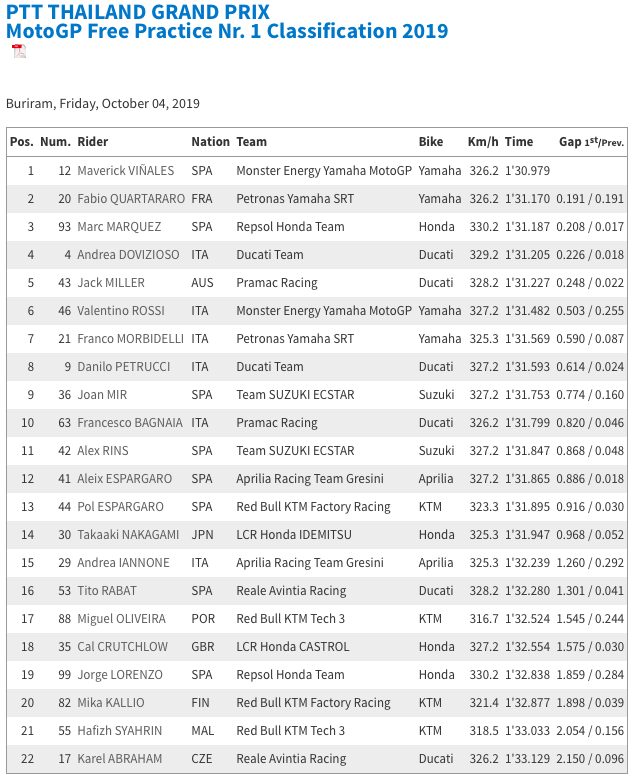Click on rider Takaaki NAKAGAMI

[x=128, y=535]
